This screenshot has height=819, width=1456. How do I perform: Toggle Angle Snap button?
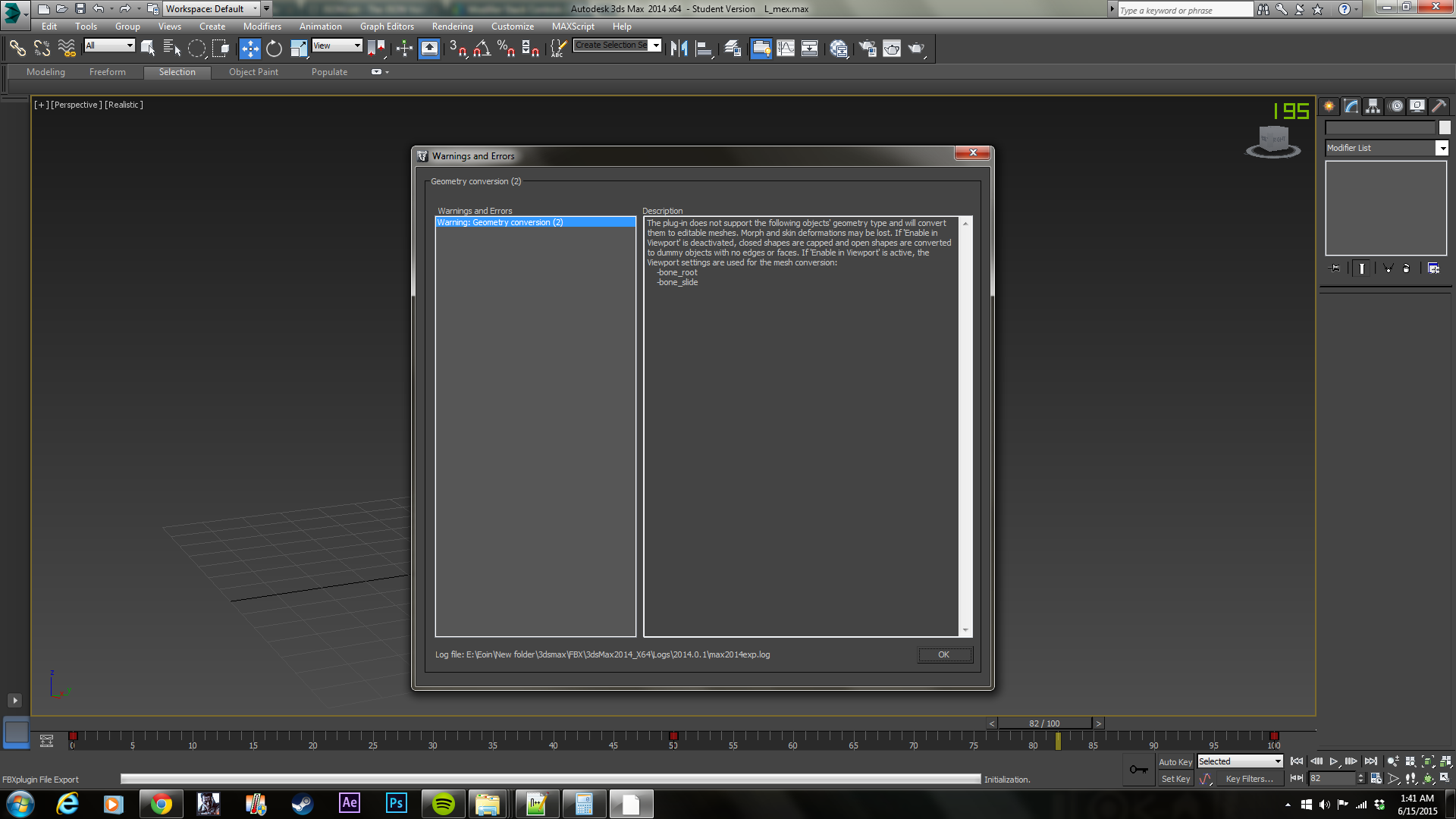coord(482,49)
